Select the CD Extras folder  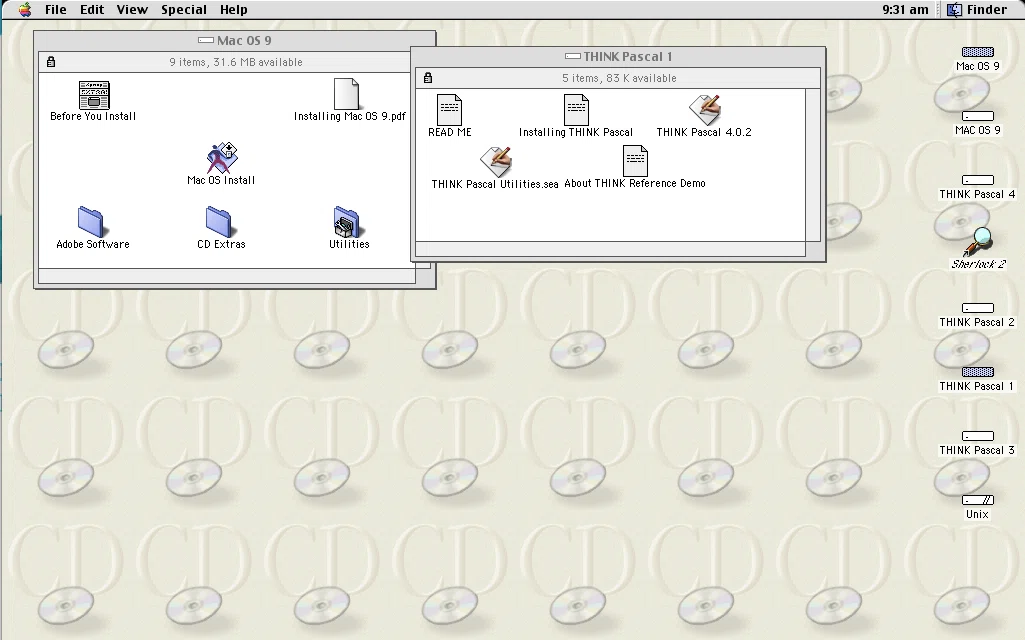(x=219, y=222)
